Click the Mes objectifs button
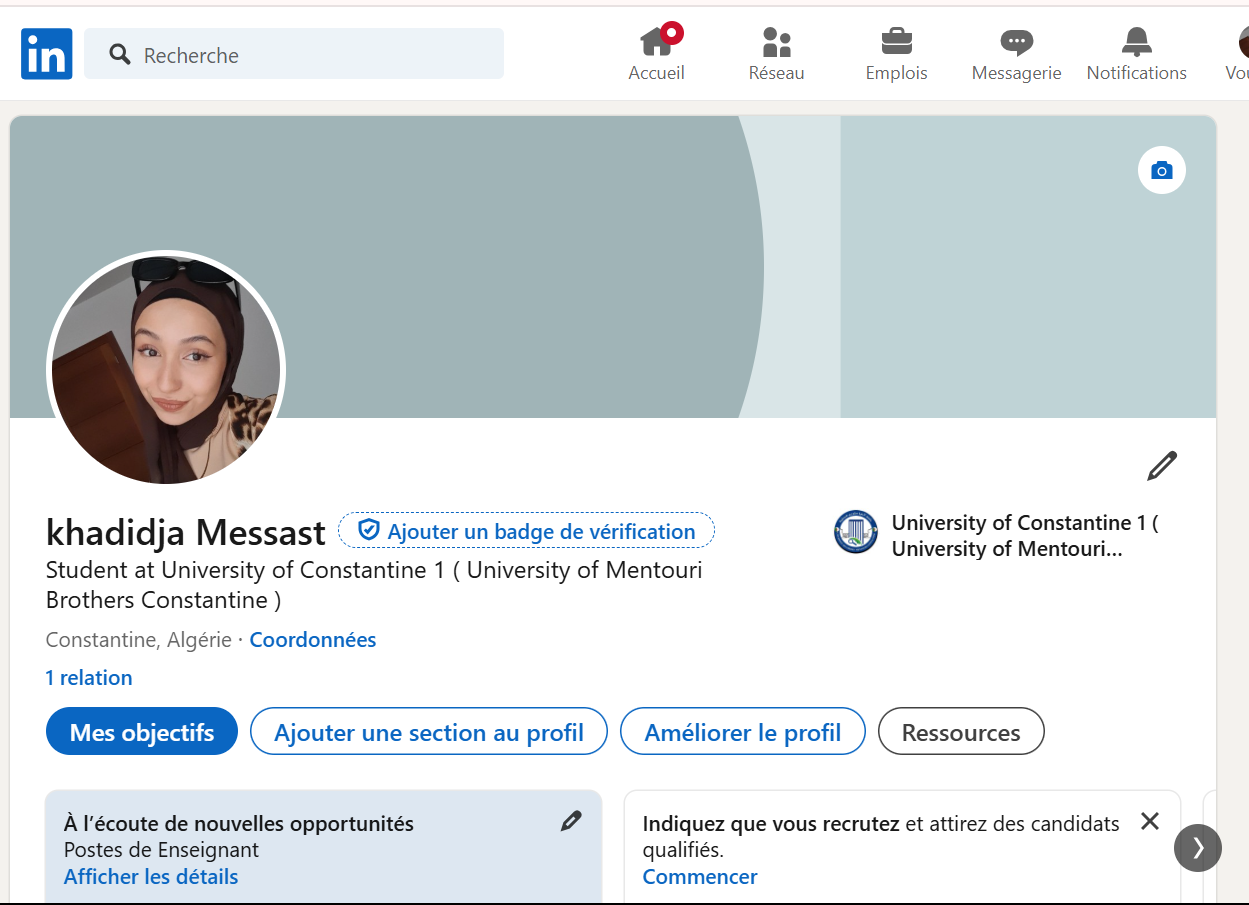This screenshot has width=1249, height=905. [x=142, y=732]
